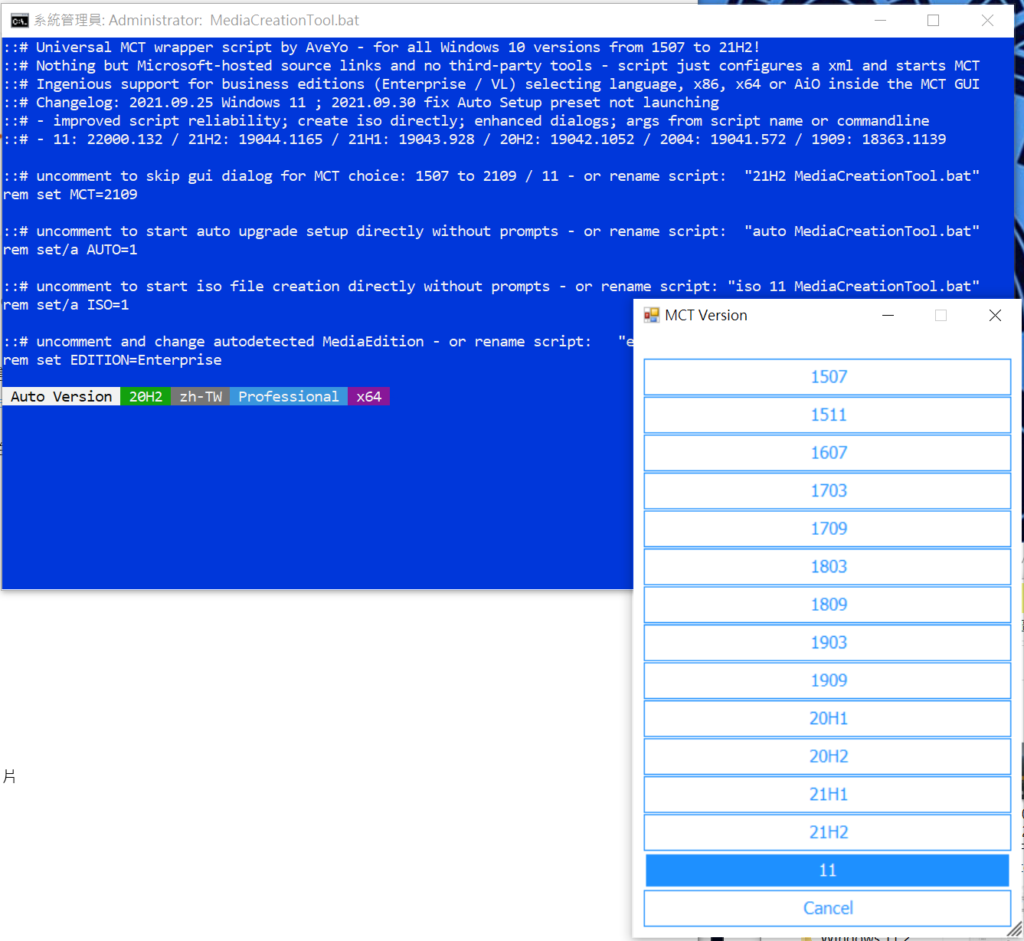
Task: Close the MediaCreationTool.bat console window
Action: click(987, 20)
